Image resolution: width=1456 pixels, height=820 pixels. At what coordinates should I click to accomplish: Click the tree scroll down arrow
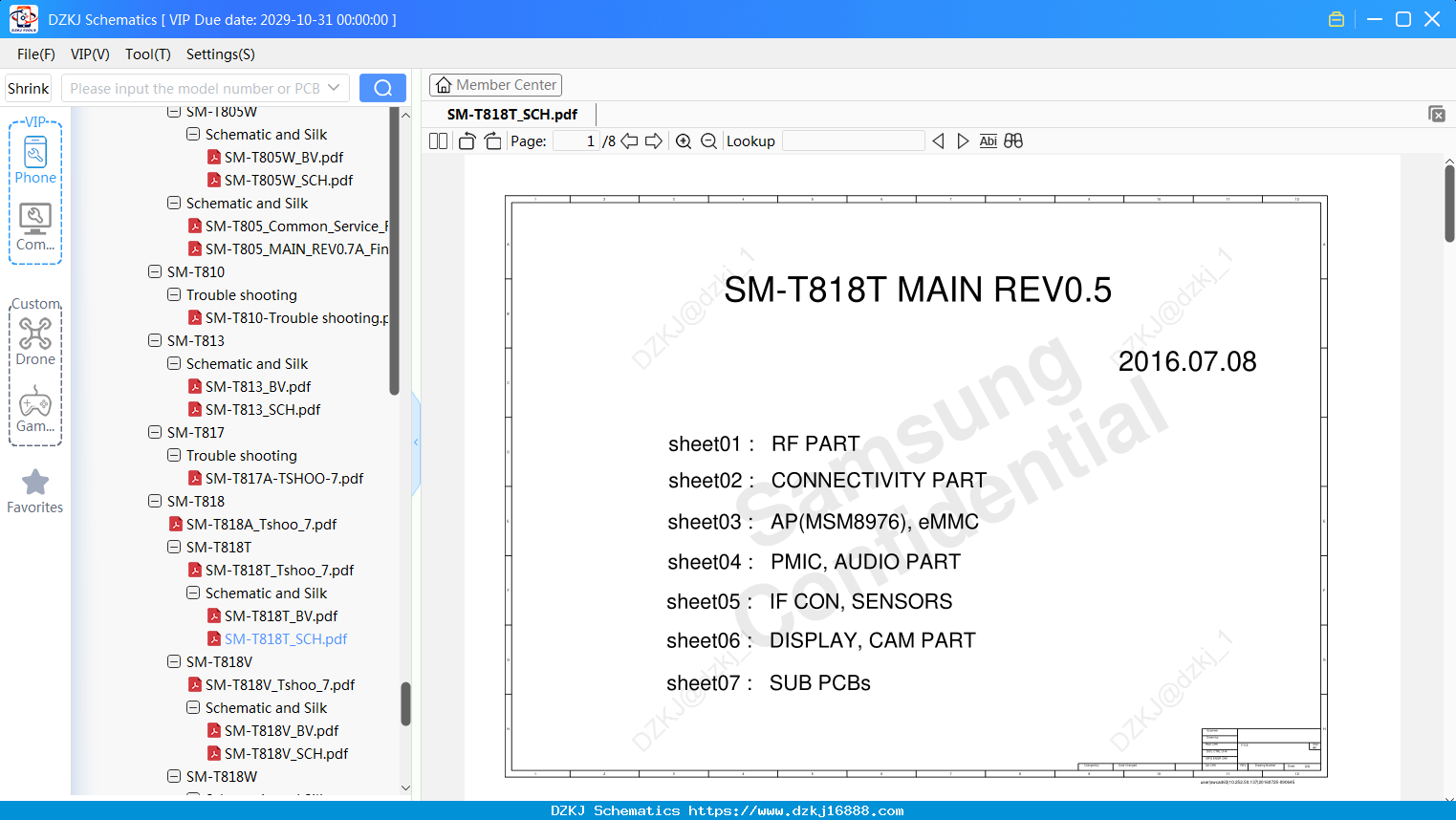(x=405, y=788)
